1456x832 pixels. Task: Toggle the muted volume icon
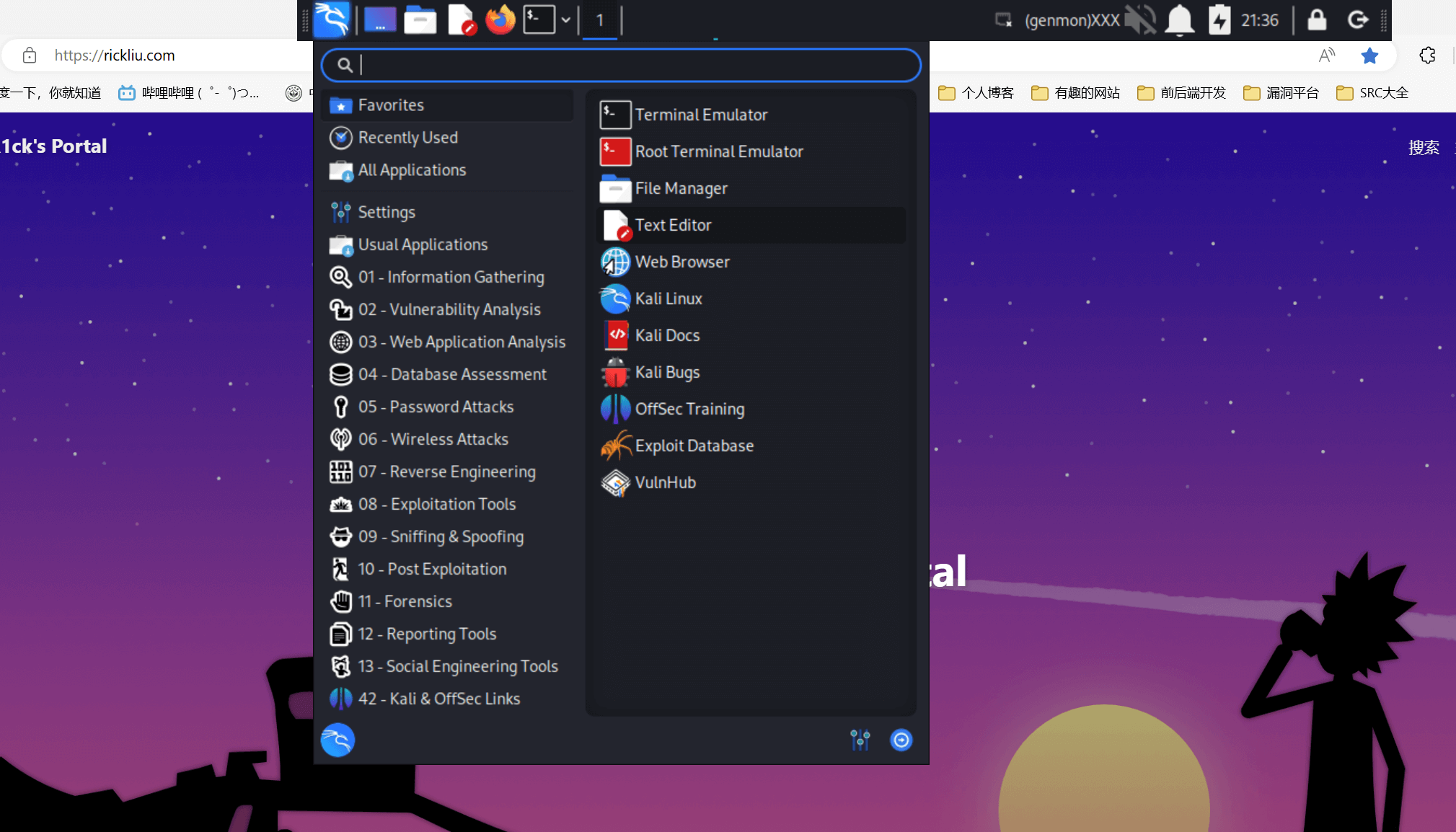click(x=1140, y=19)
